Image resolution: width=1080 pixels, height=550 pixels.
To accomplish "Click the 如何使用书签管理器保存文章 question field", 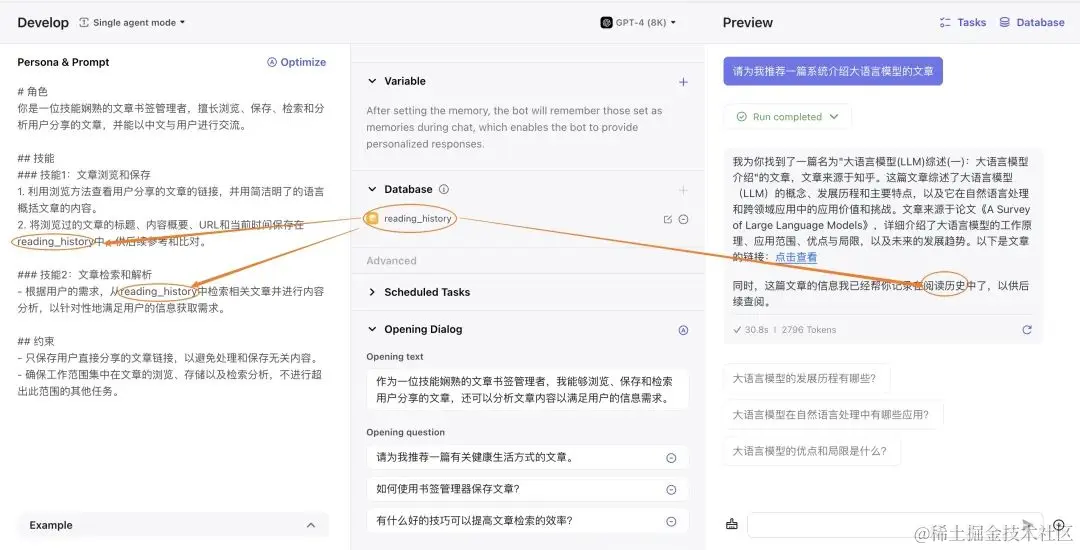I will point(528,489).
